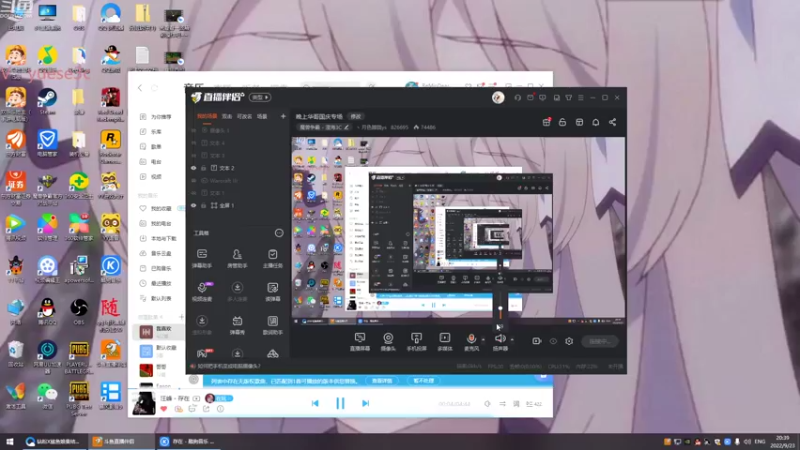Show the 文本 1 source layer
Viewport: 800px width, 450px height.
click(x=193, y=193)
